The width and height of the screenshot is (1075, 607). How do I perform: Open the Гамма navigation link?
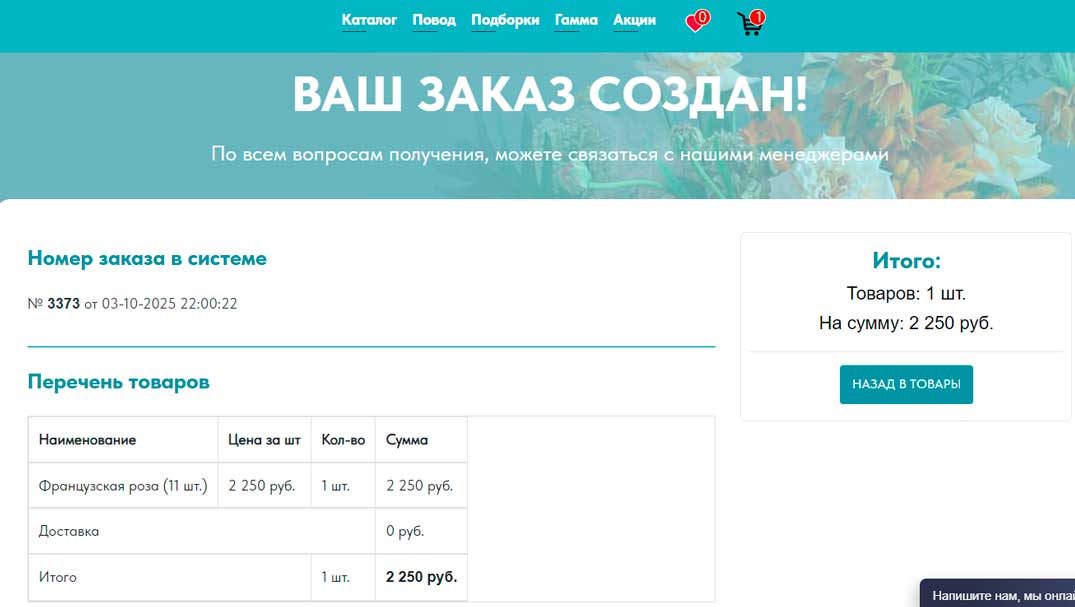click(576, 20)
